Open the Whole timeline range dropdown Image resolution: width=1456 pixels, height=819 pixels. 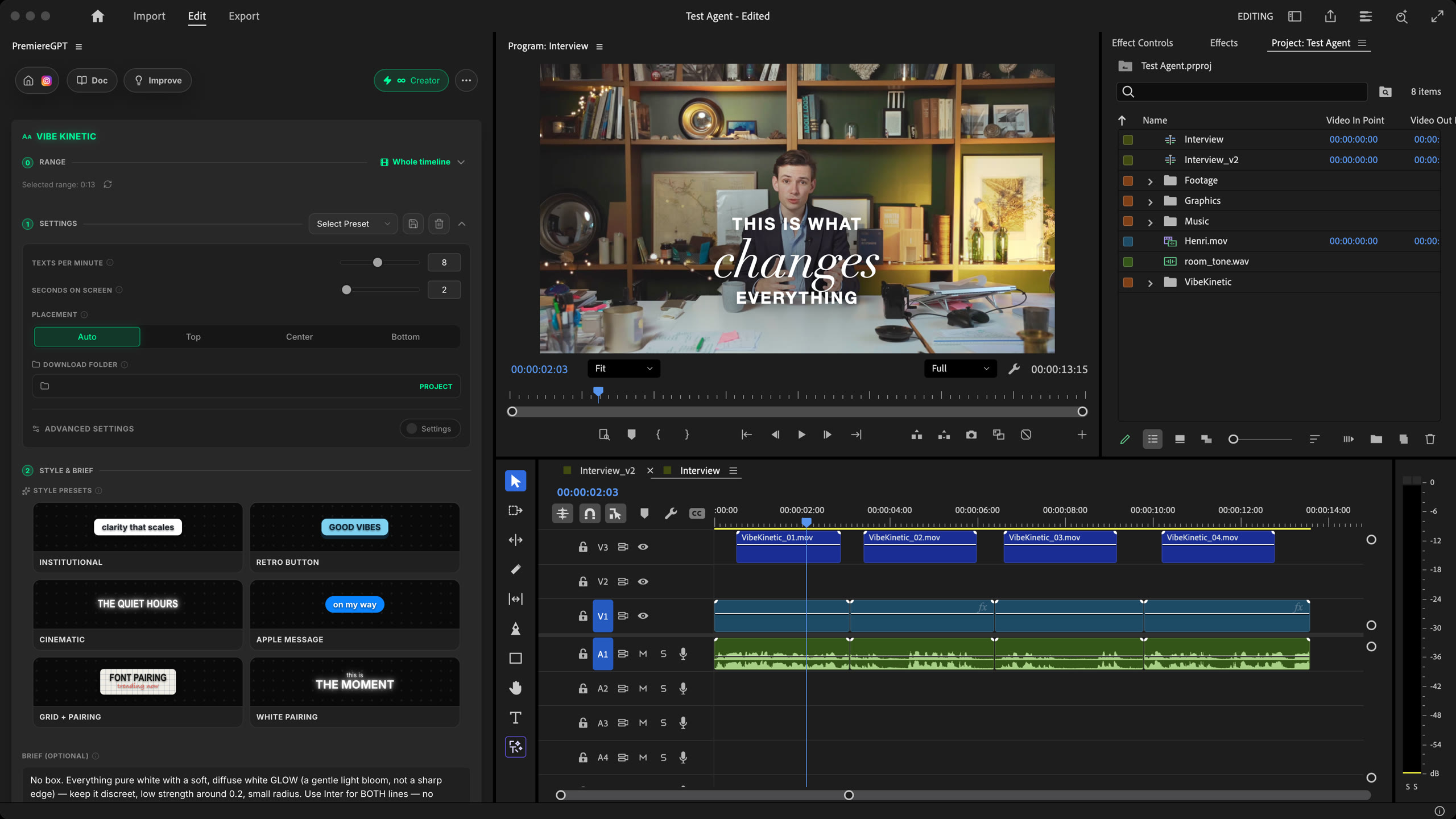tap(423, 162)
